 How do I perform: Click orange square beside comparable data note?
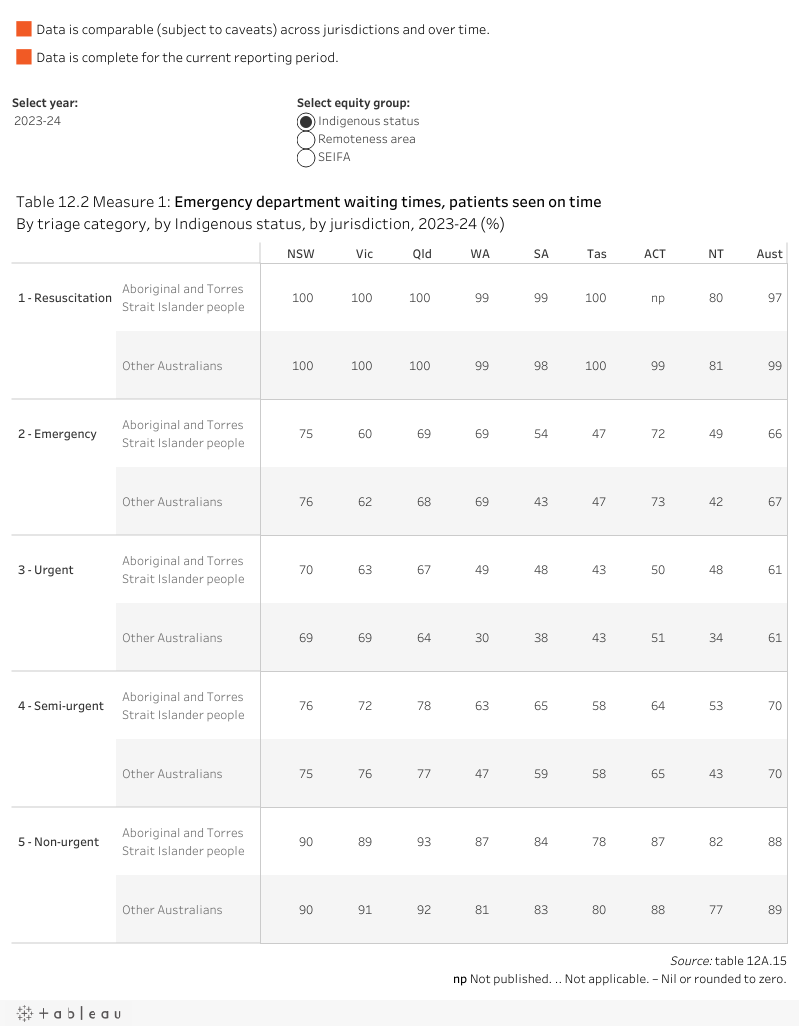point(24,29)
